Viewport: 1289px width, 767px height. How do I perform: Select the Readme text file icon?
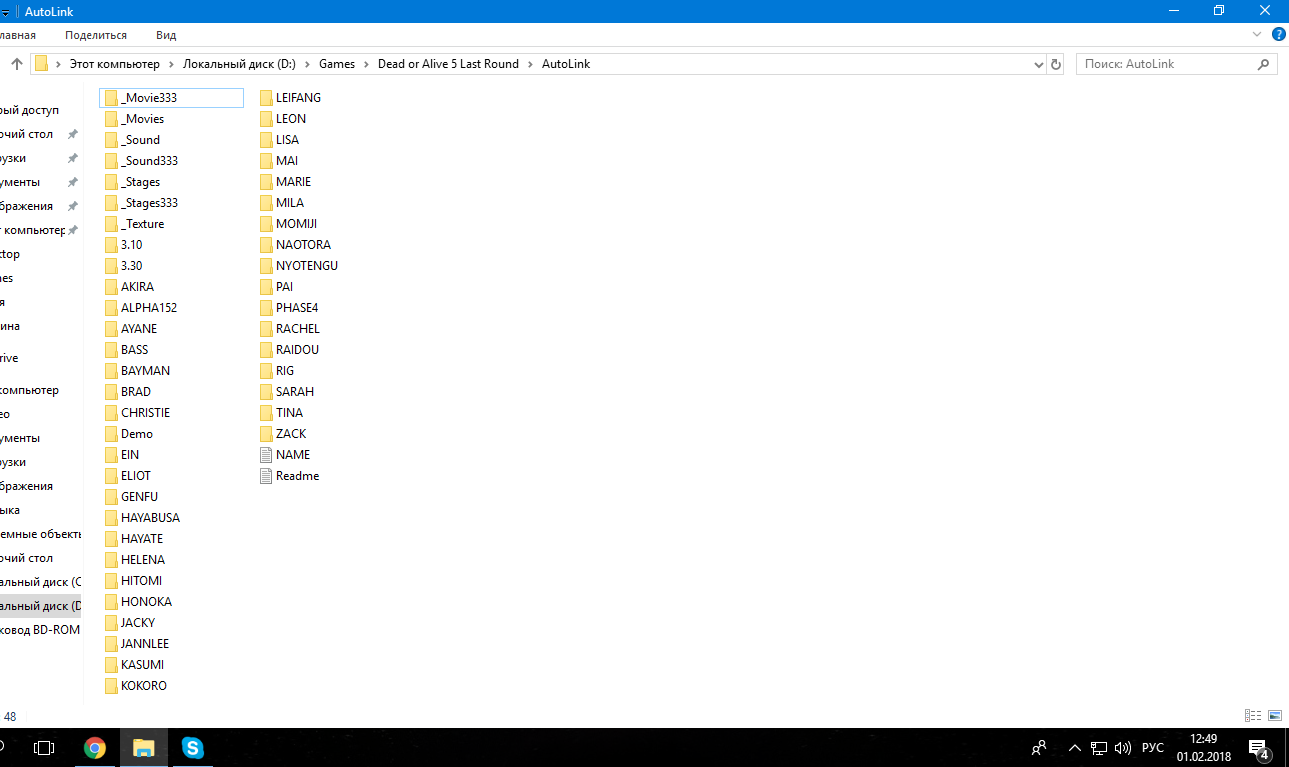(x=266, y=476)
